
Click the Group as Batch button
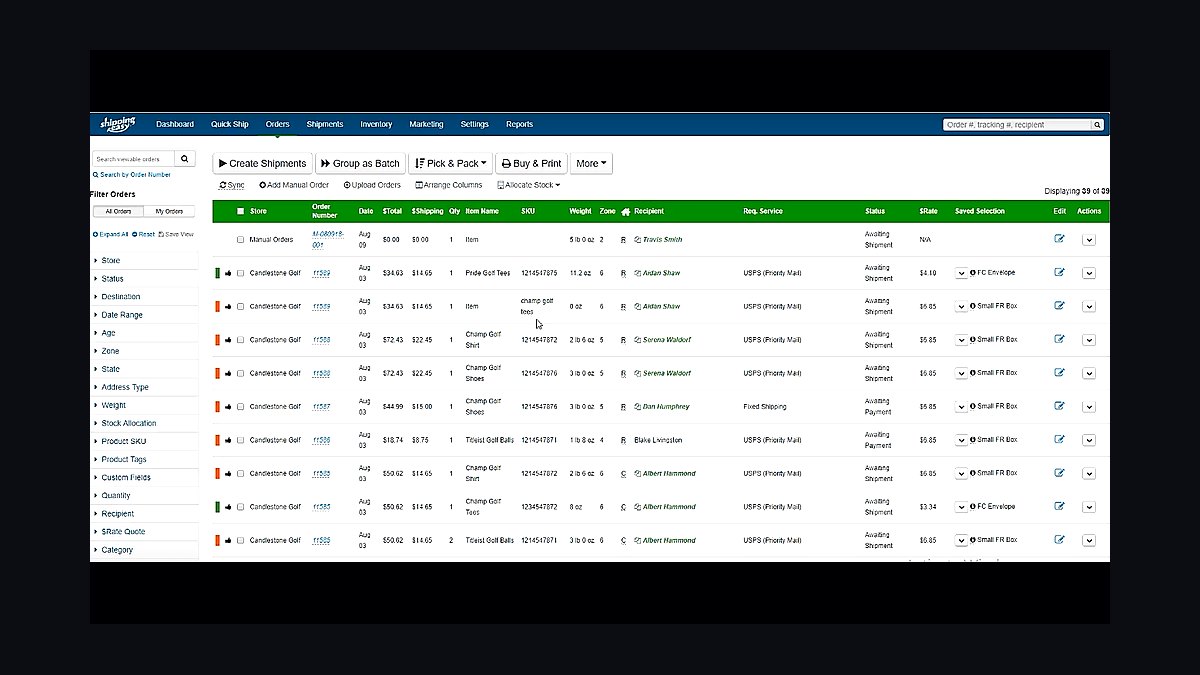[361, 163]
